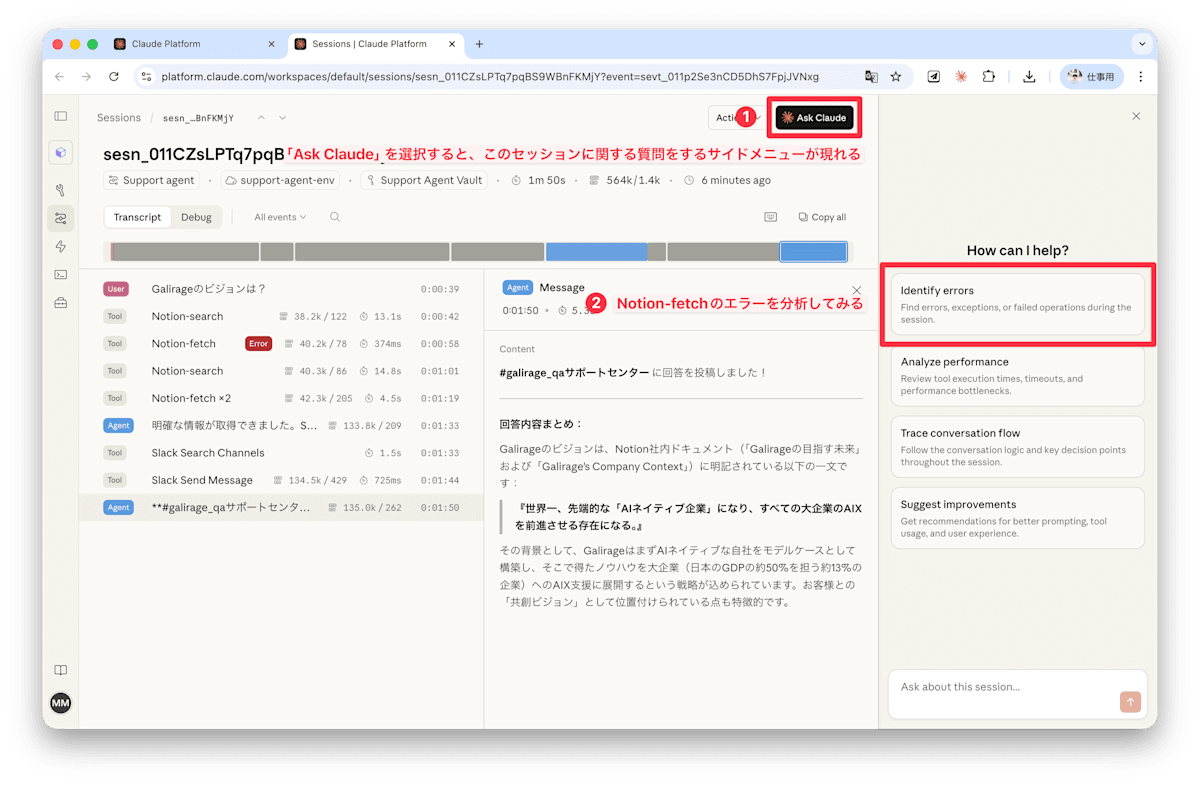This screenshot has width=1200, height=785.
Task: Select the highlighted sessions icon in sidebar
Action: pyautogui.click(x=61, y=218)
